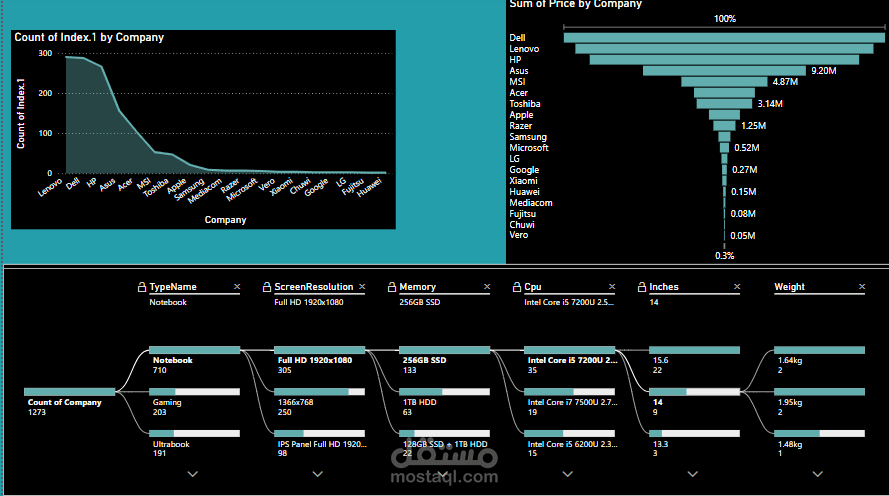Screen dimensions: 889x496
Task: Click the Lenovo funnel bar
Action: point(724,49)
